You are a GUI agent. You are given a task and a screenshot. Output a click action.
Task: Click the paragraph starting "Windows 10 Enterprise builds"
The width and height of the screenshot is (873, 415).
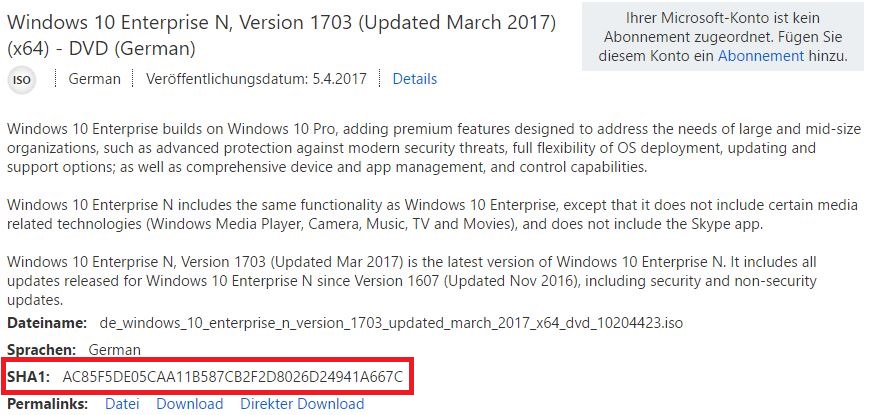coord(430,148)
